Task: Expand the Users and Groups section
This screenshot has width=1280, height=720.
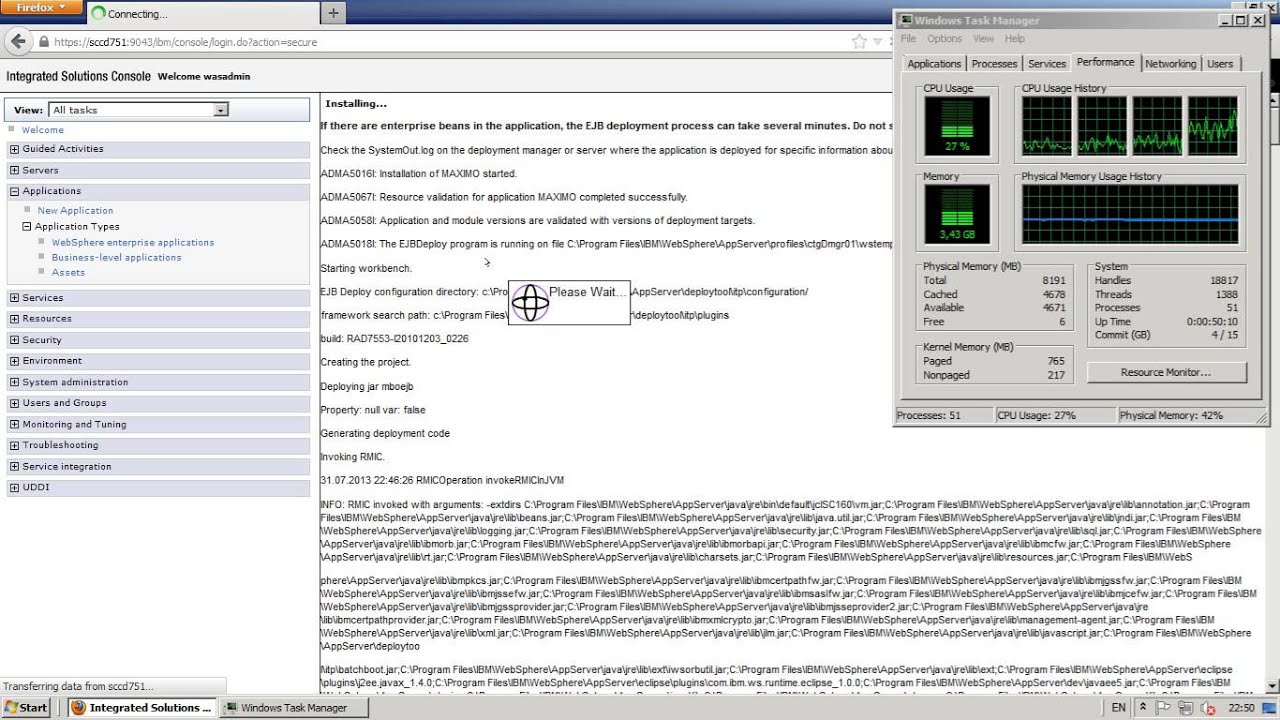Action: click(x=15, y=403)
